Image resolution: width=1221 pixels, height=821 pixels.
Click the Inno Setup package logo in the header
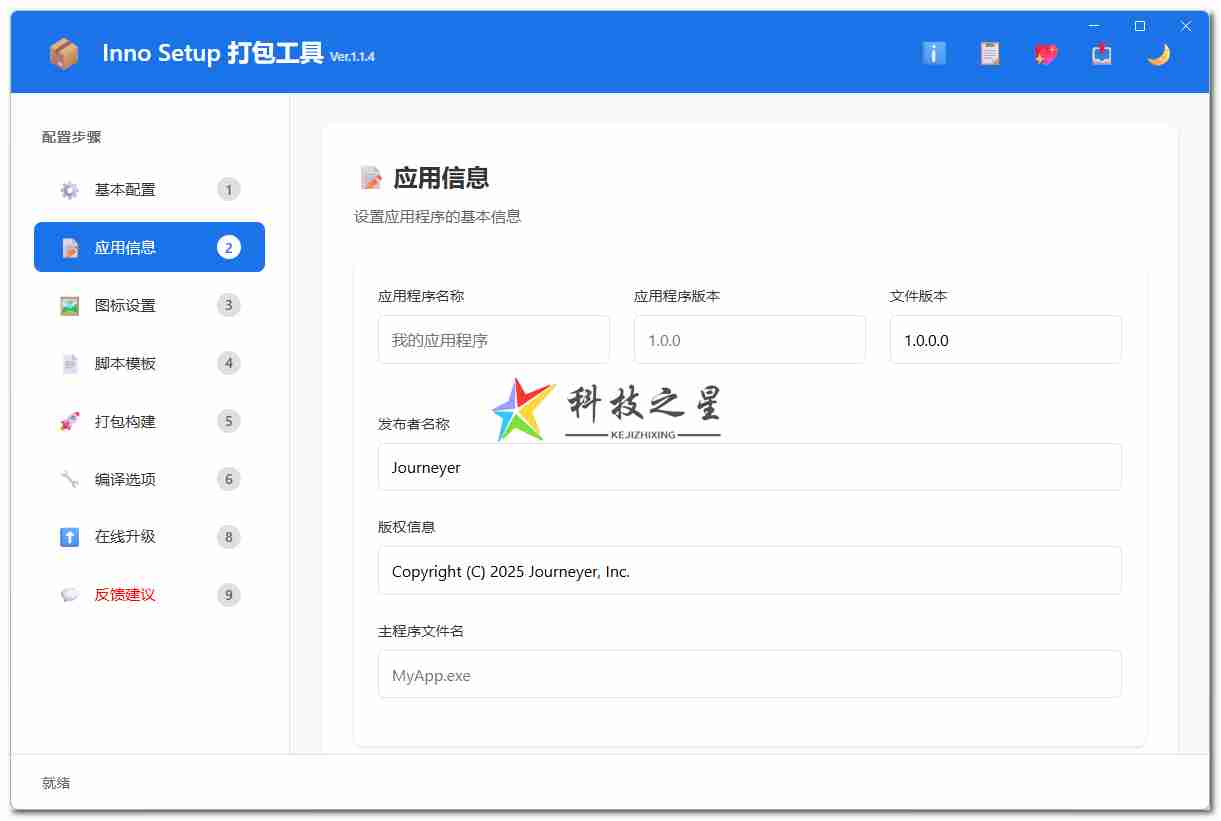coord(64,54)
